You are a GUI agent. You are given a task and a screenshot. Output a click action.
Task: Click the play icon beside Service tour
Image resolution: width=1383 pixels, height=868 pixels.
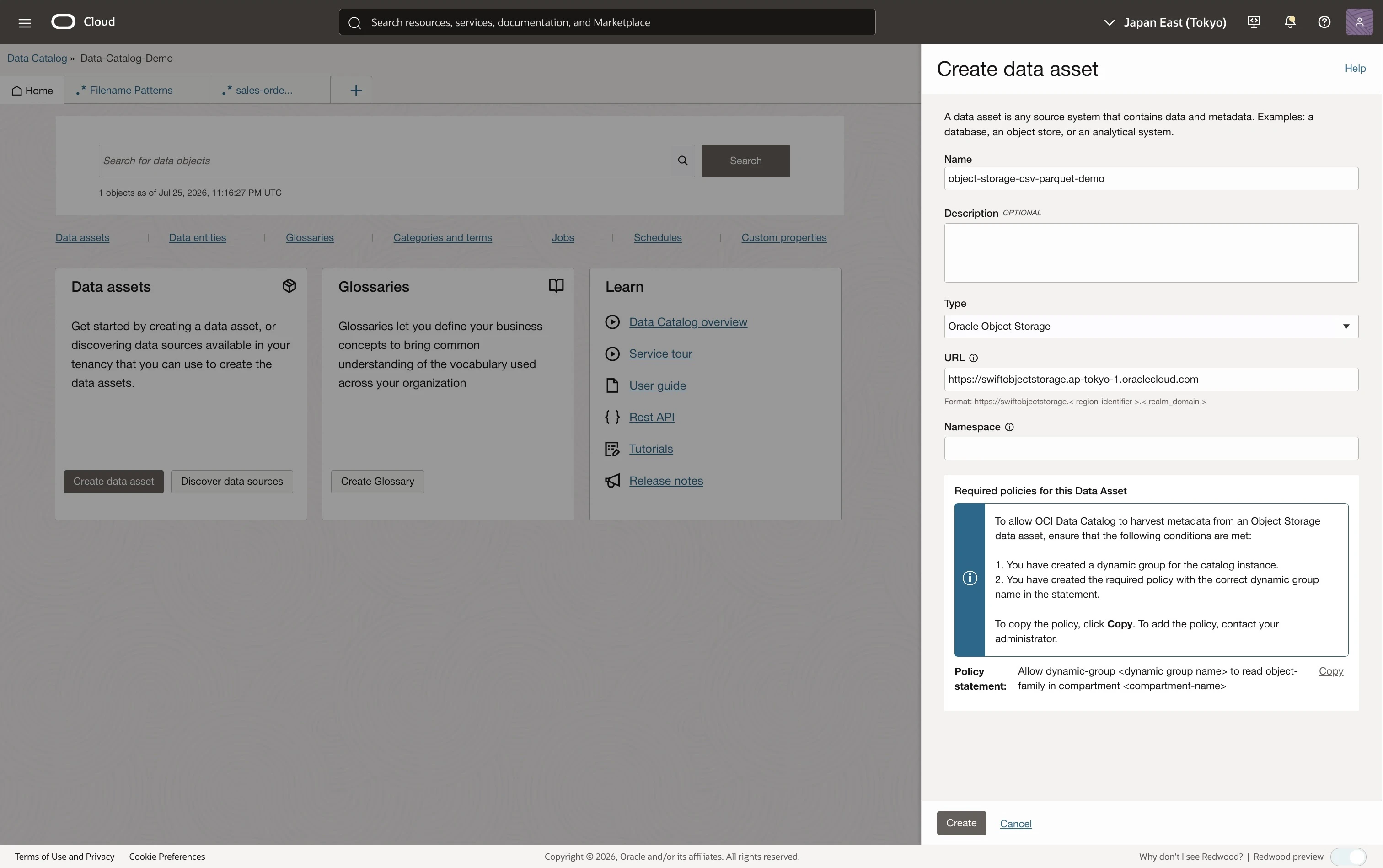coord(612,354)
